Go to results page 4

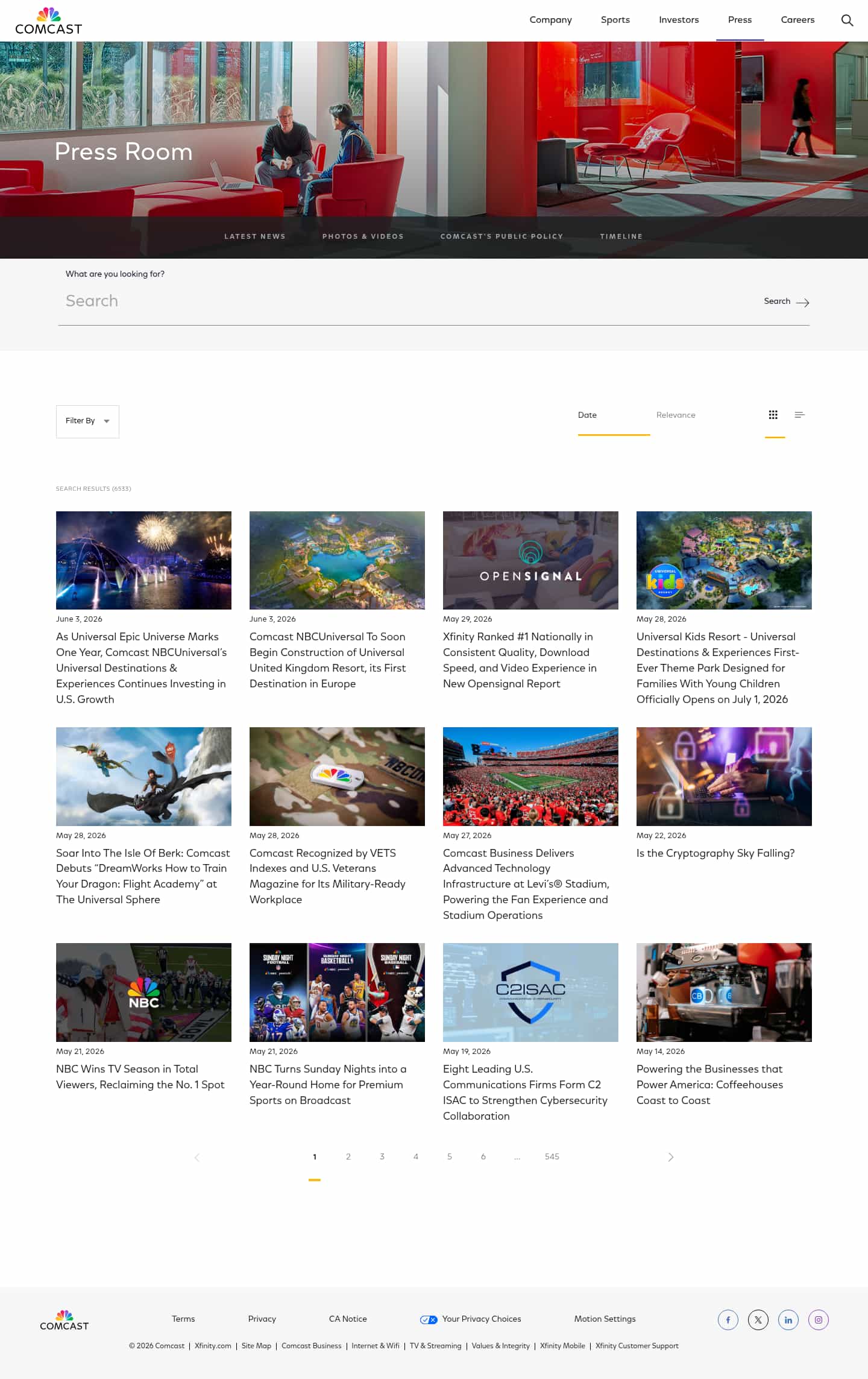(x=416, y=1157)
